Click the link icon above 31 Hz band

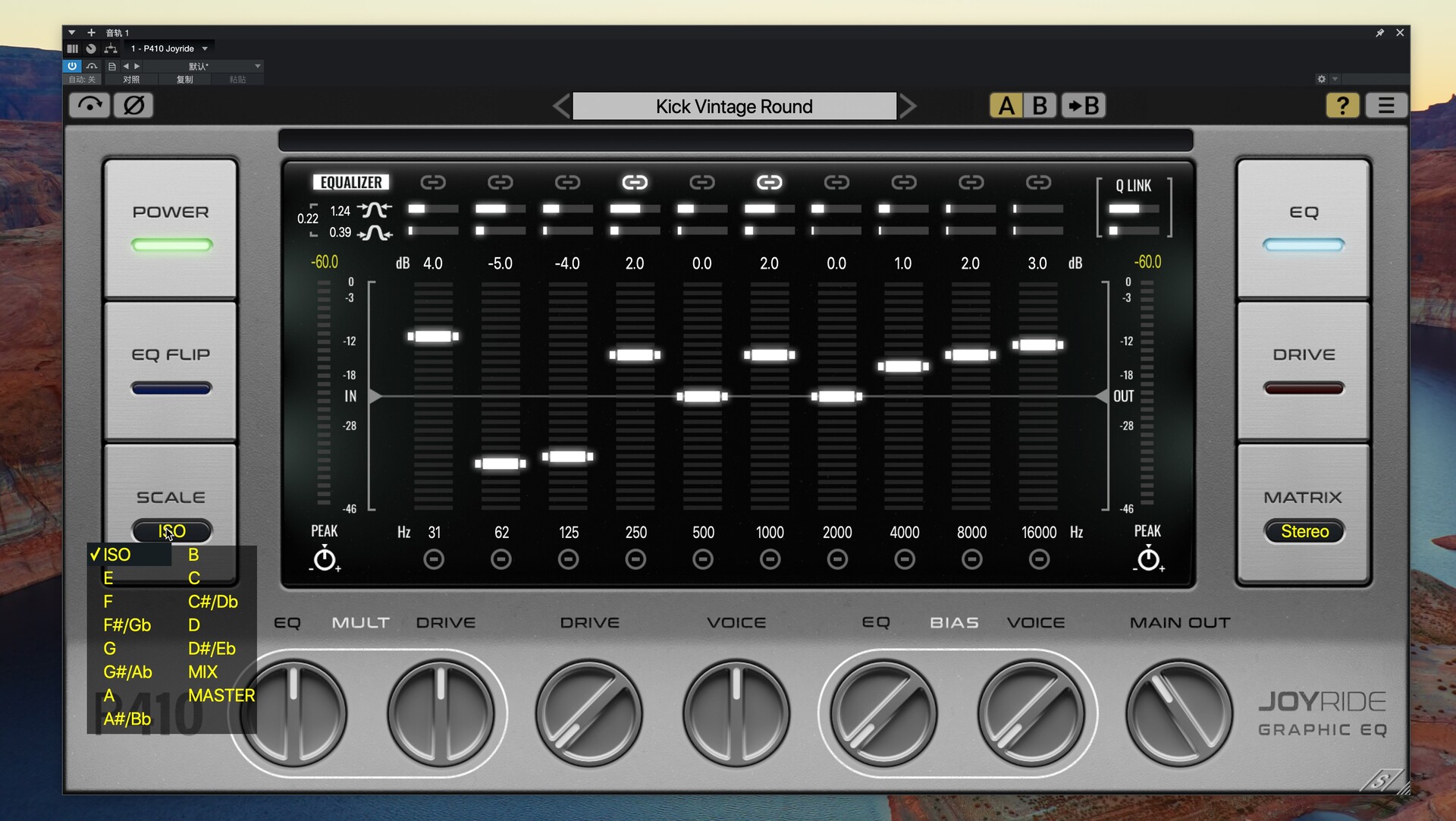click(433, 182)
